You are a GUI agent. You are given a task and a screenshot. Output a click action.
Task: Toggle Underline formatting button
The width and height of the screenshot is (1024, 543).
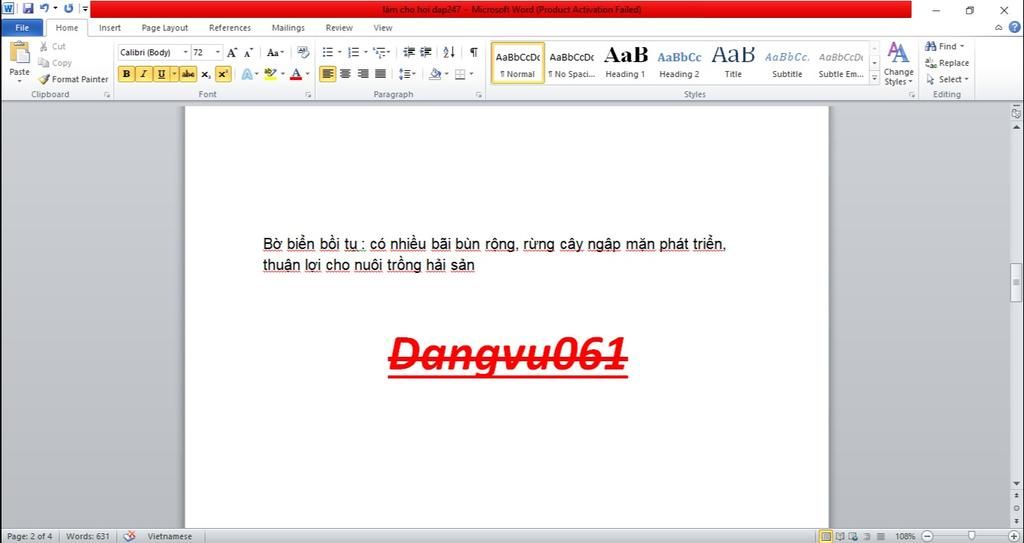click(161, 74)
